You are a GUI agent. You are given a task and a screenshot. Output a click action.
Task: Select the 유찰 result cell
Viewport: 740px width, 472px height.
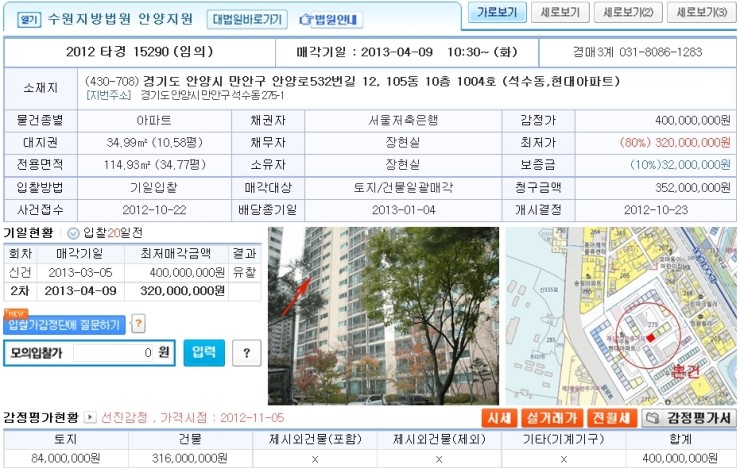tap(244, 273)
